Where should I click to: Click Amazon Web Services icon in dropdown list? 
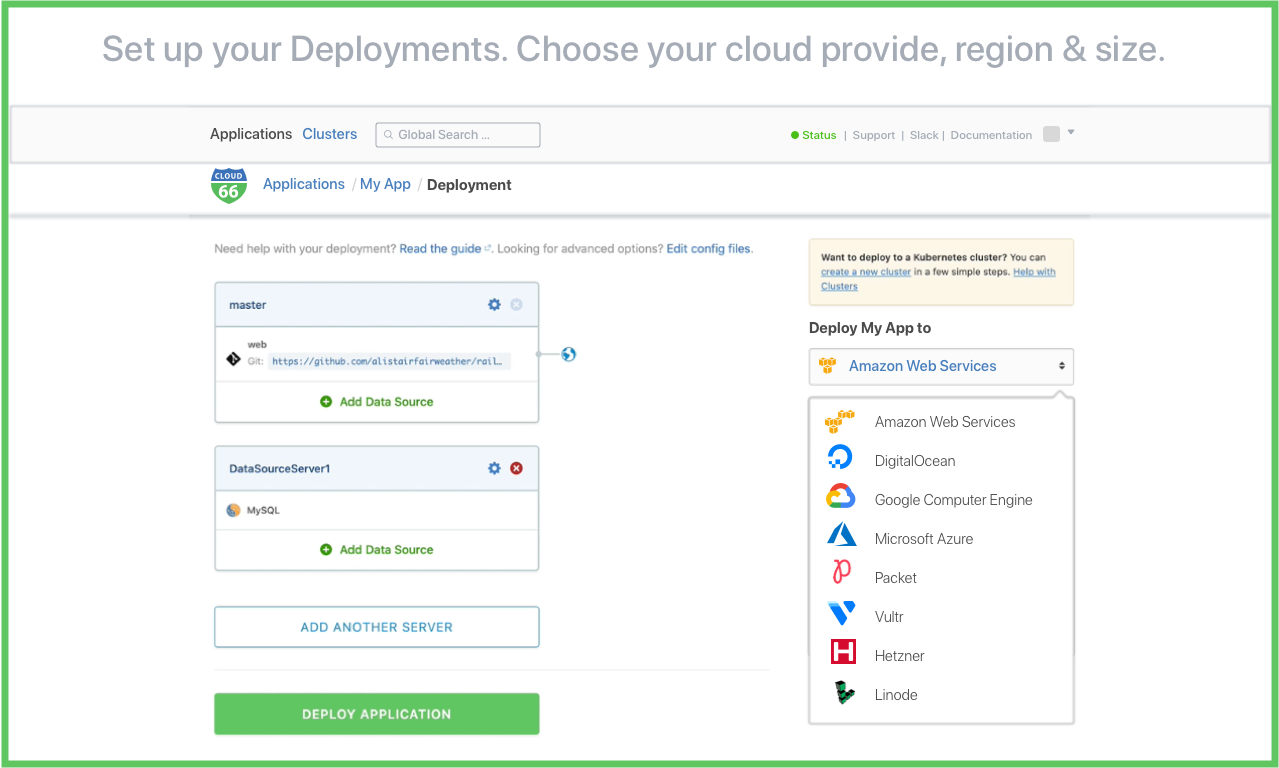(x=840, y=421)
